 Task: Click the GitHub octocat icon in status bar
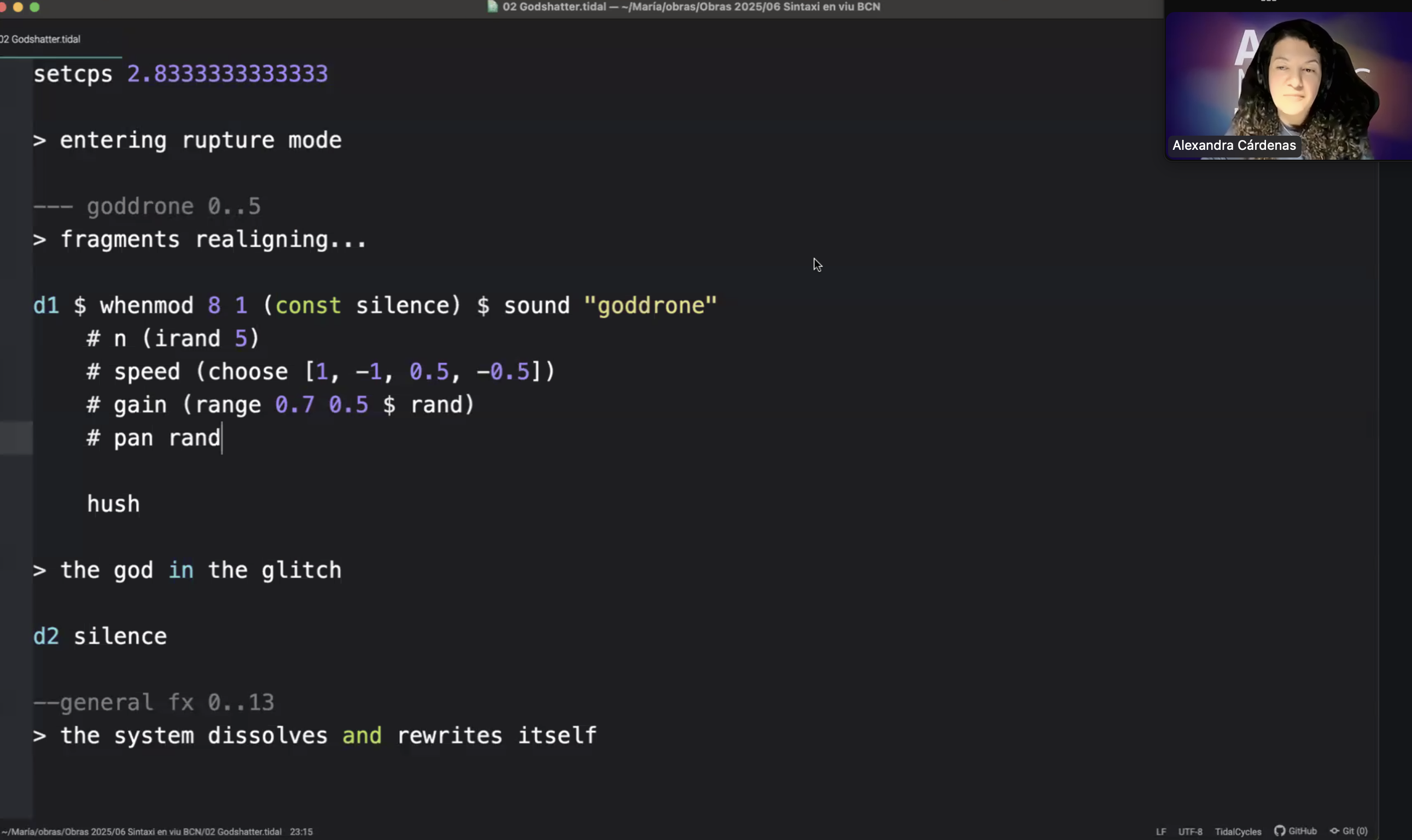click(x=1279, y=831)
